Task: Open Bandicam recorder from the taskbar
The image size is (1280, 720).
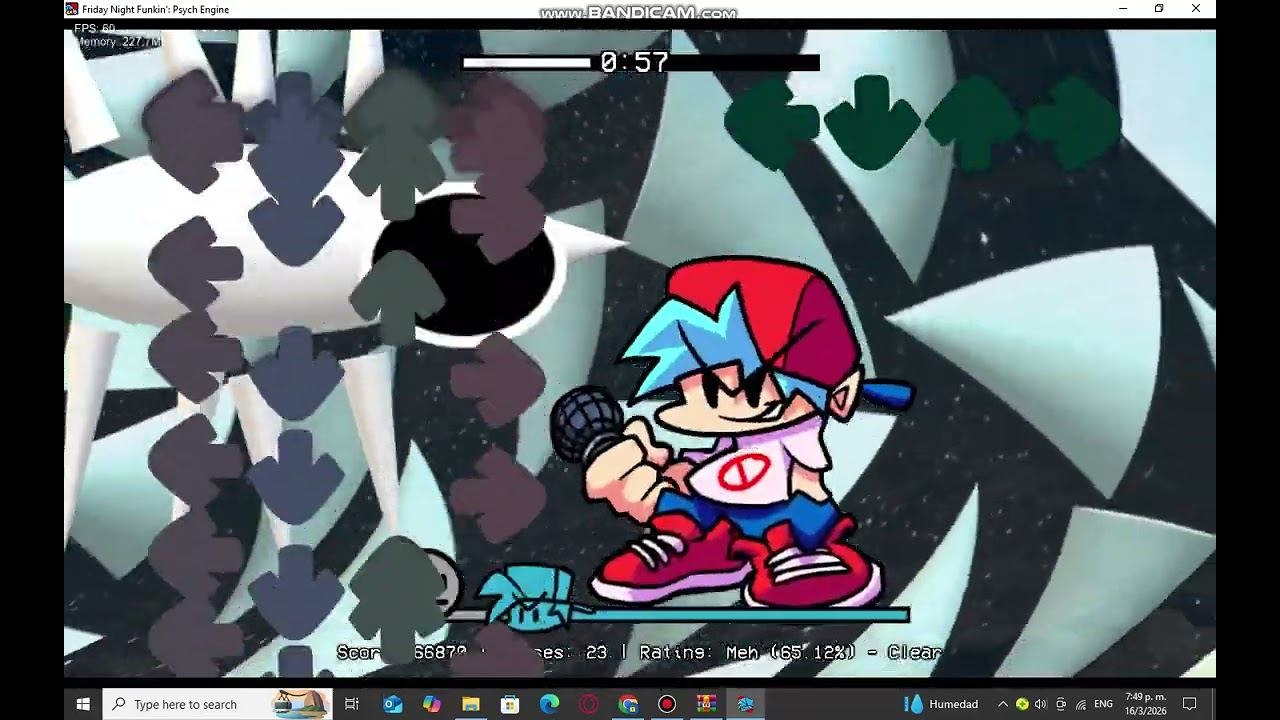Action: coord(667,704)
